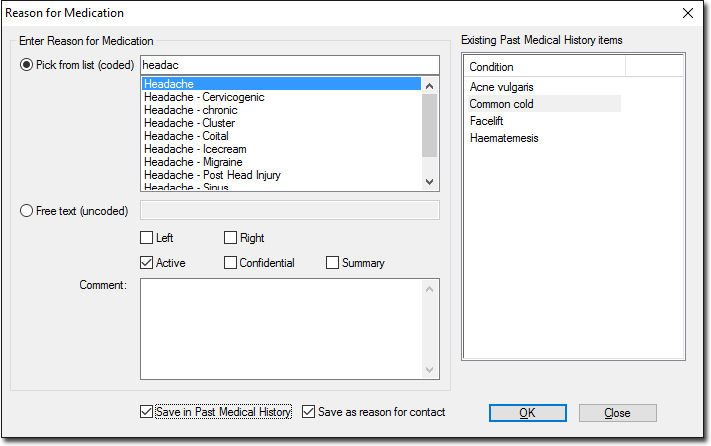Tick the Left checkbox
The width and height of the screenshot is (711, 446).
(147, 238)
